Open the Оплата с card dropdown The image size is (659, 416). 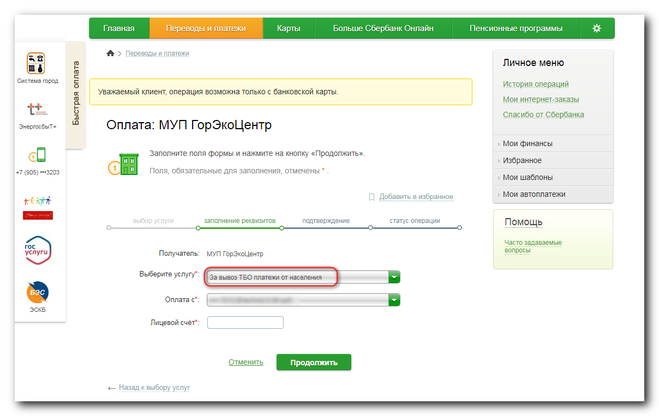point(395,299)
